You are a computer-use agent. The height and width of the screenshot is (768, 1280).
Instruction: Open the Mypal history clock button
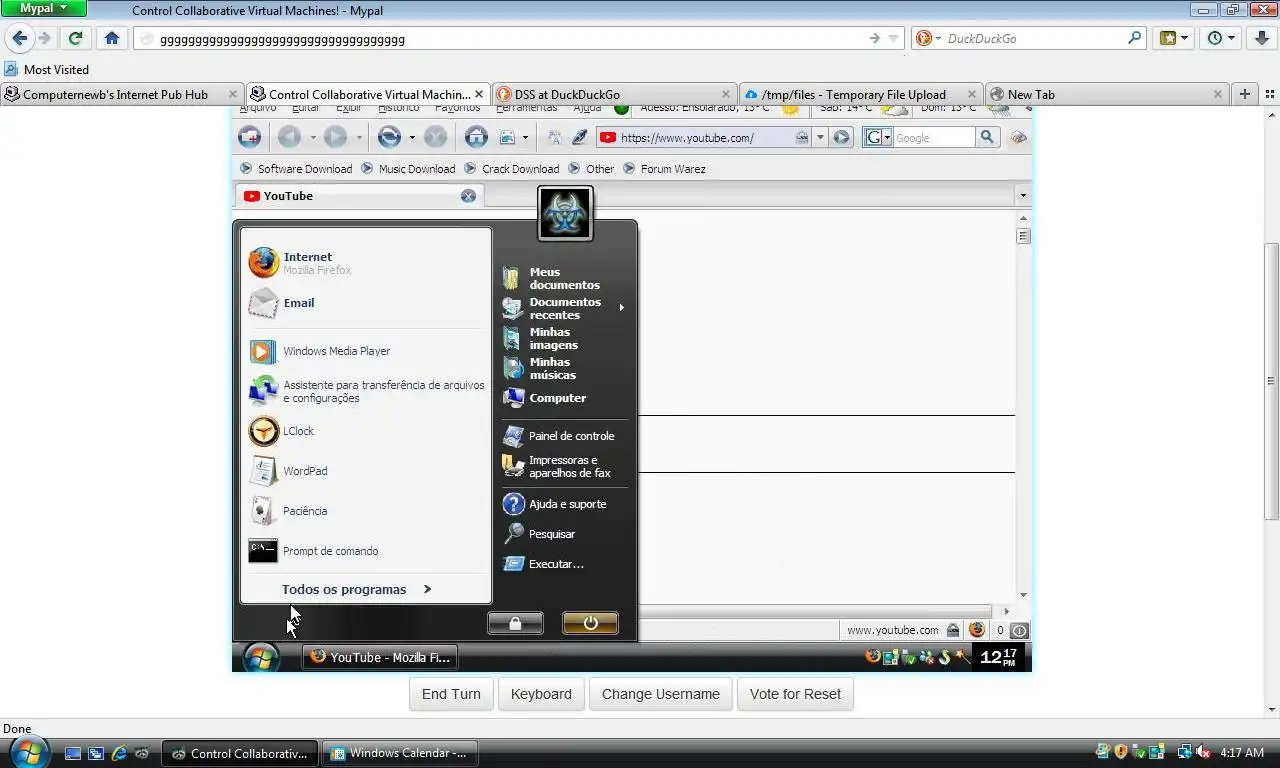coord(1221,38)
